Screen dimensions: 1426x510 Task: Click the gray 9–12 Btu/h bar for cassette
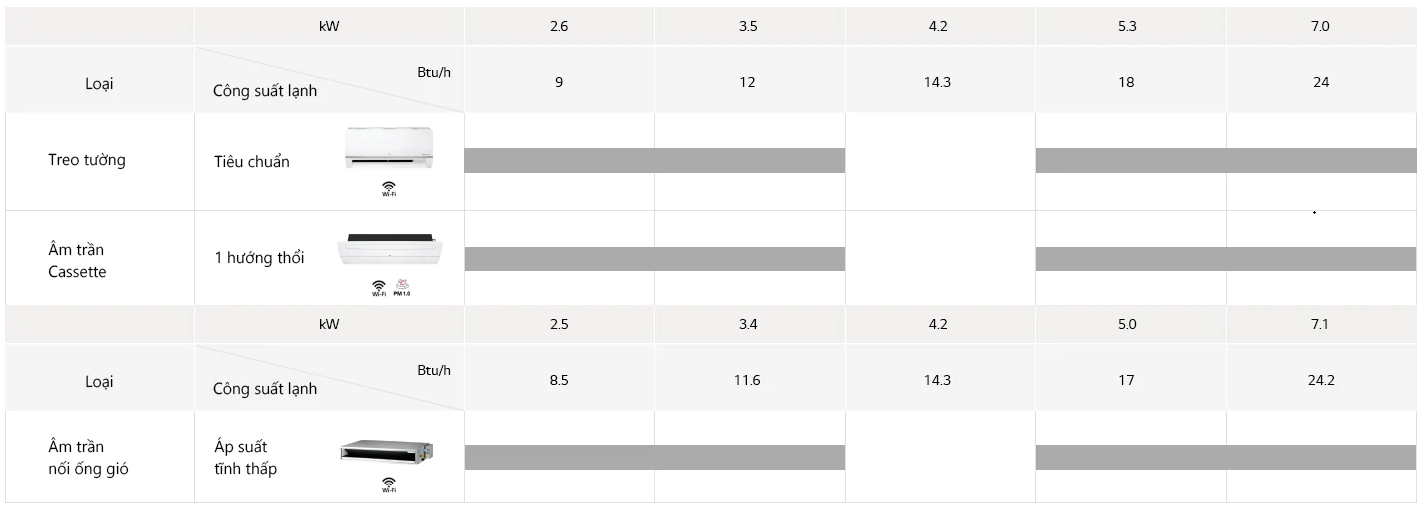coord(654,259)
